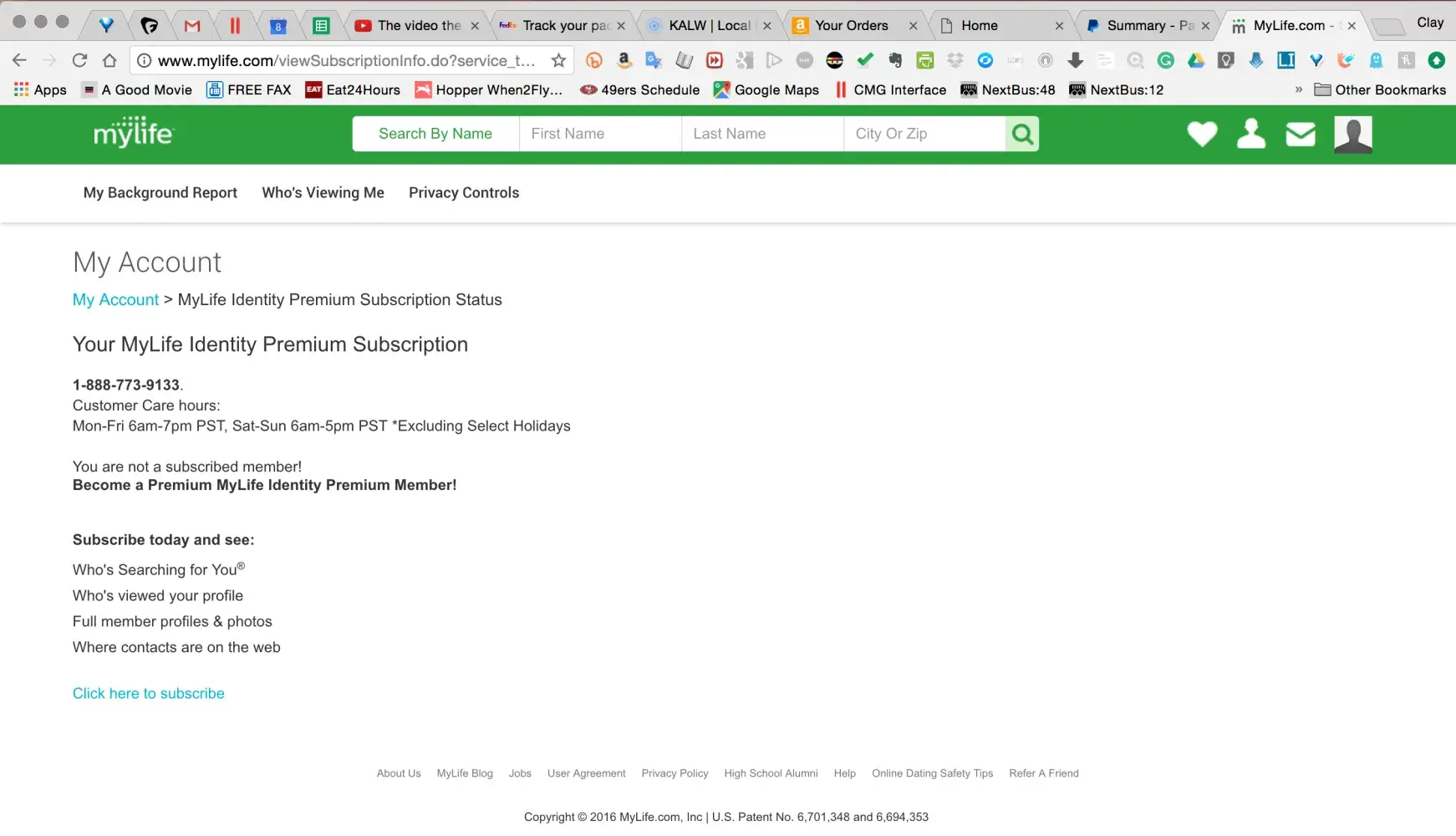The image size is (1456, 836).
Task: Click the City Or Zip field
Action: (924, 134)
